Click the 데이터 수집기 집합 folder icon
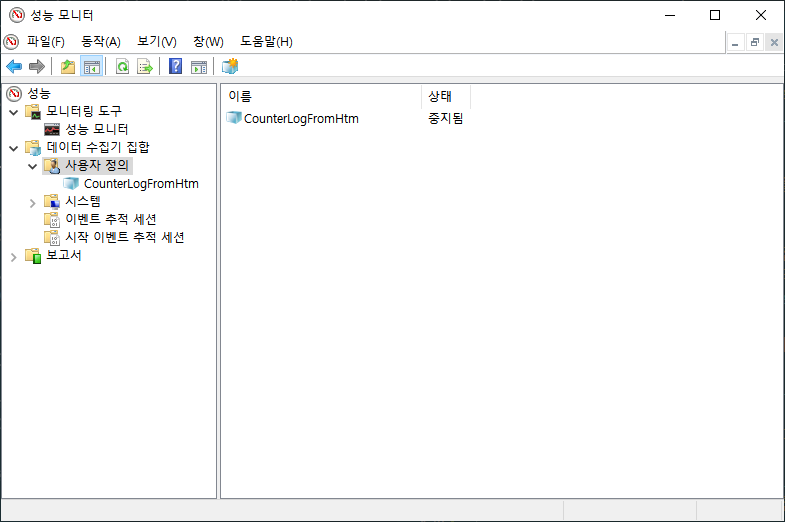This screenshot has height=522, width=785. tap(33, 148)
